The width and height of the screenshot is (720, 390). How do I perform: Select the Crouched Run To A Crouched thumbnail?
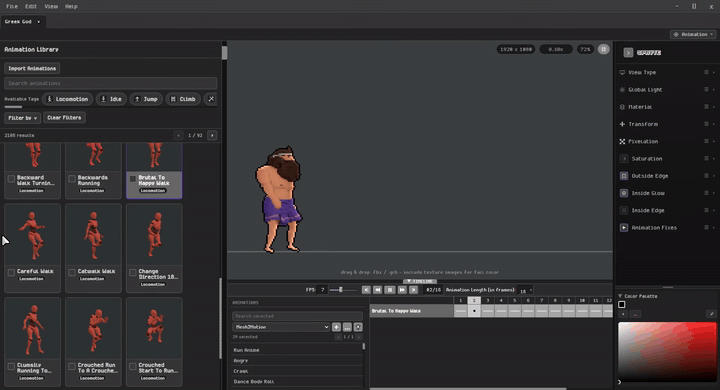click(x=93, y=328)
